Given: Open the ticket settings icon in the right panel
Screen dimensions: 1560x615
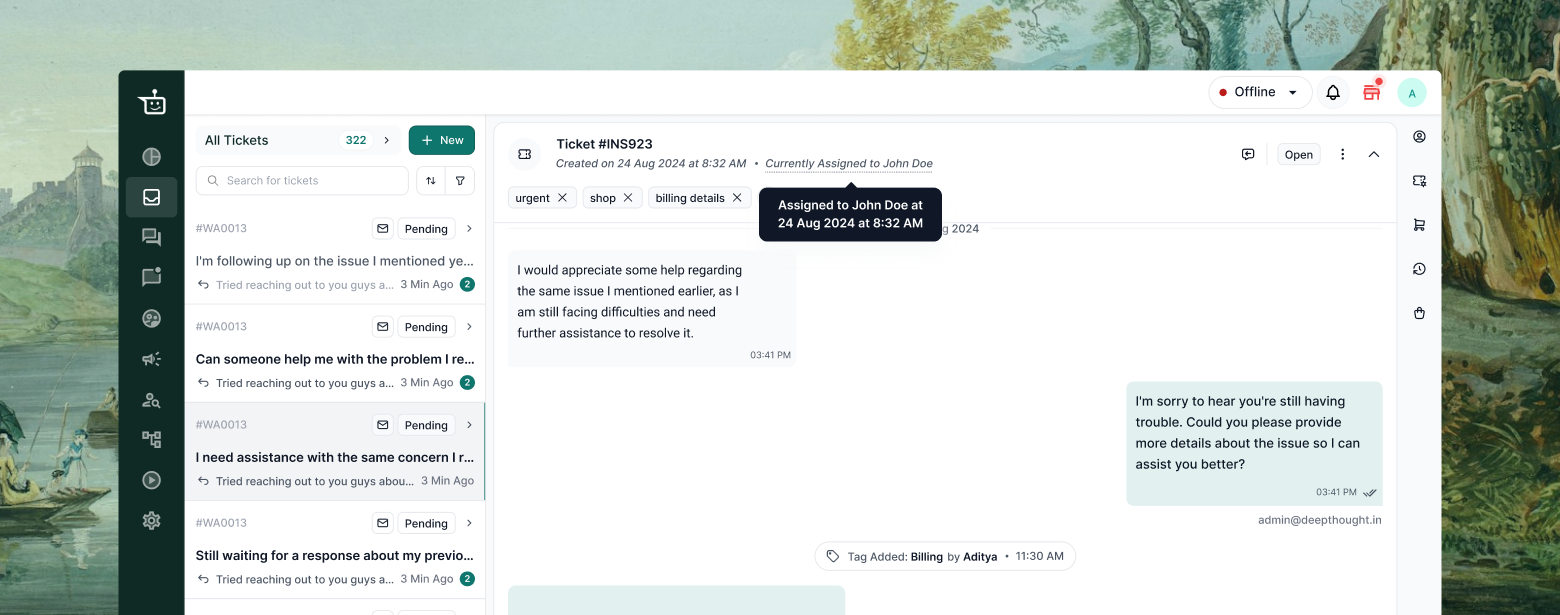Looking at the screenshot, I should point(1419,181).
